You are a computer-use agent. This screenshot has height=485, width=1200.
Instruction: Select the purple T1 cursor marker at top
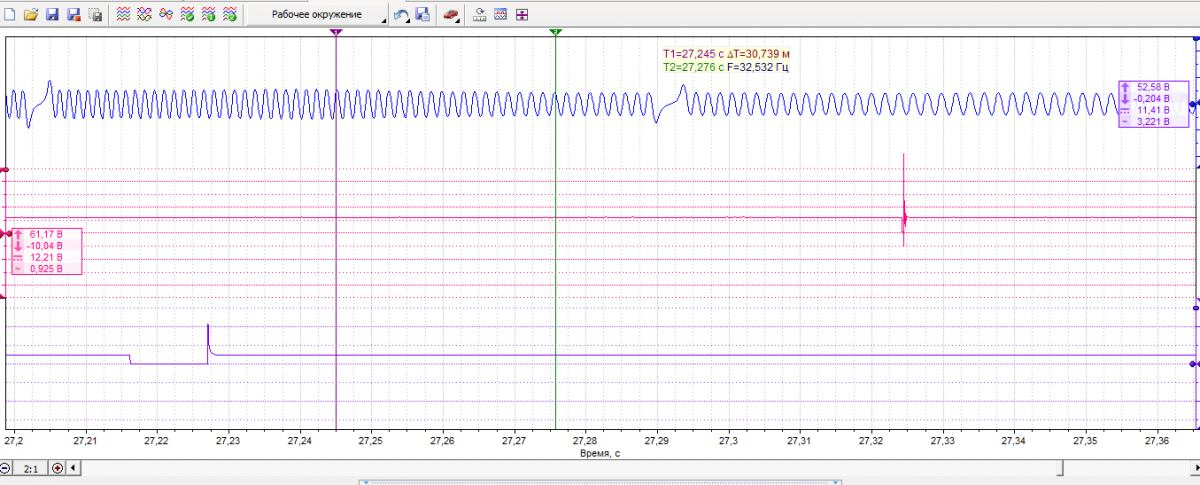[336, 33]
